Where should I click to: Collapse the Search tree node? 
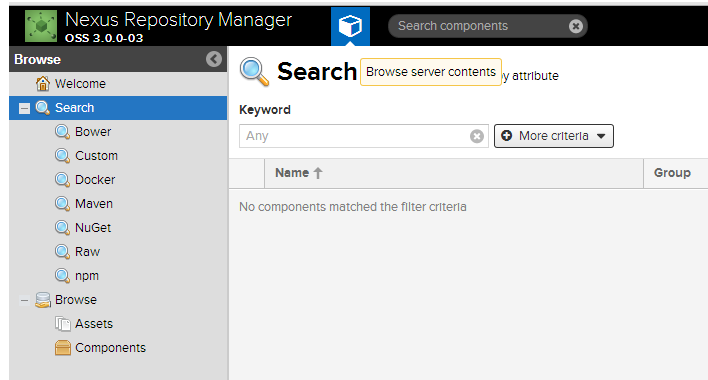(24, 108)
